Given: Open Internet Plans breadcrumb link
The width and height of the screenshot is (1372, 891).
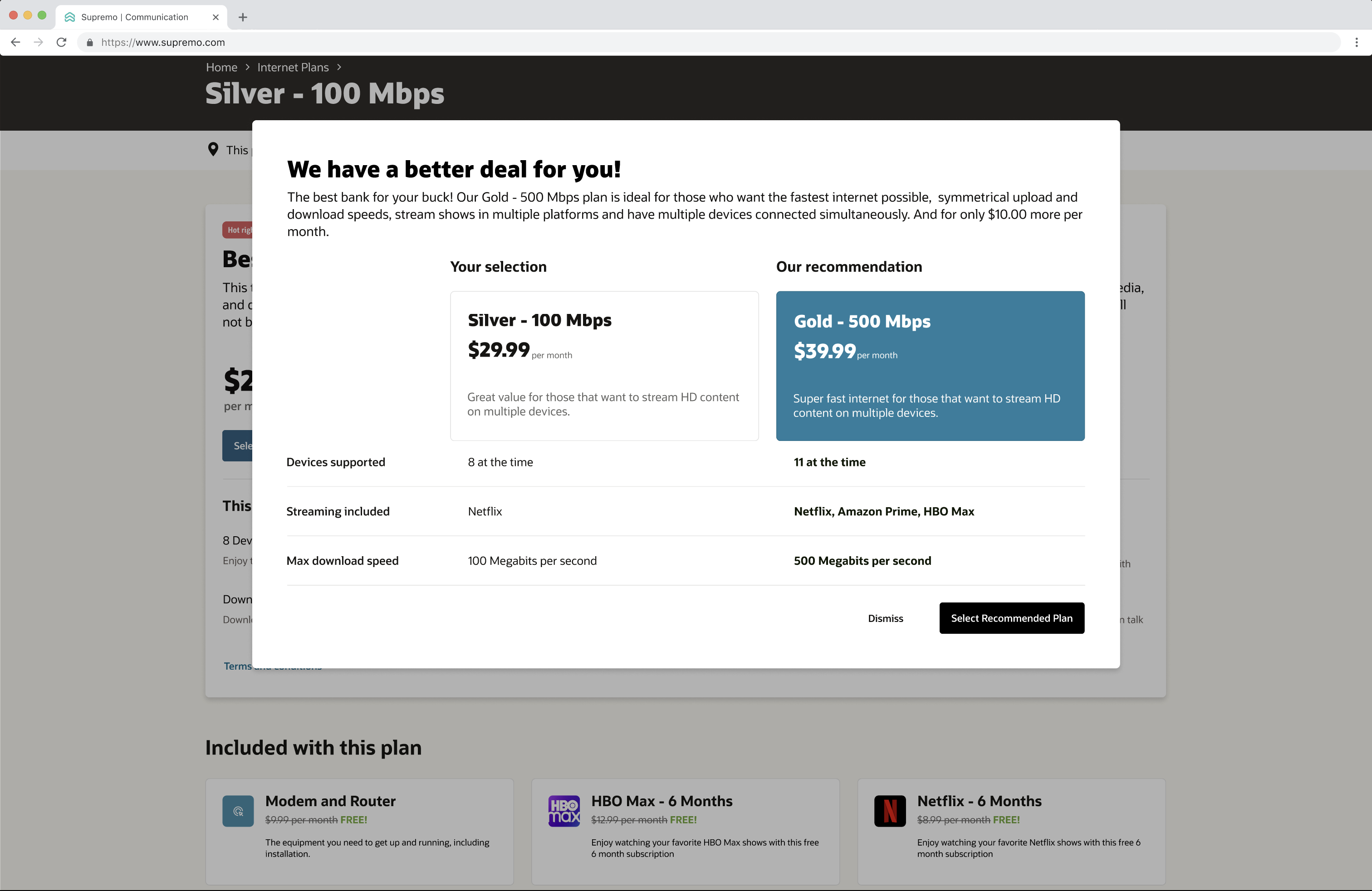Looking at the screenshot, I should [x=293, y=68].
